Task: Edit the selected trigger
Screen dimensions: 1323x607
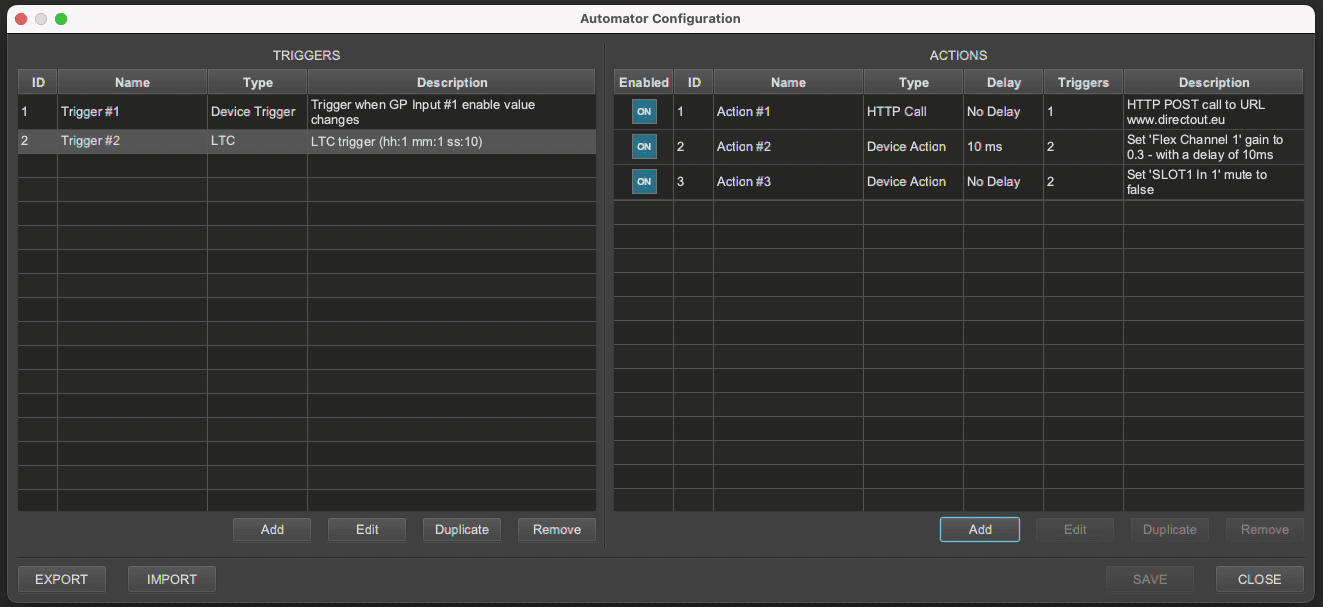Action: tap(367, 530)
